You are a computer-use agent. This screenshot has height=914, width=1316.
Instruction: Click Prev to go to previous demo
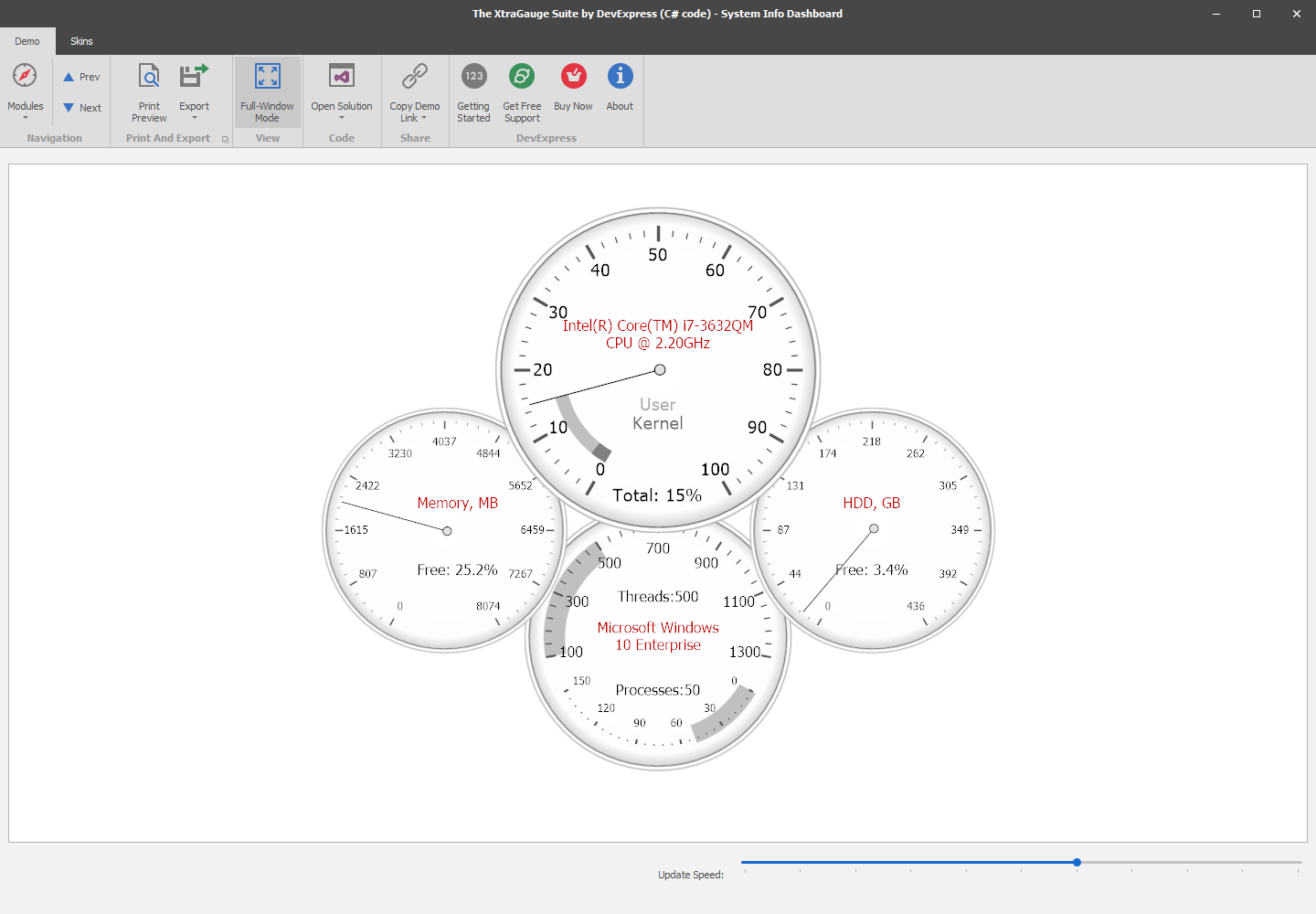pos(81,77)
